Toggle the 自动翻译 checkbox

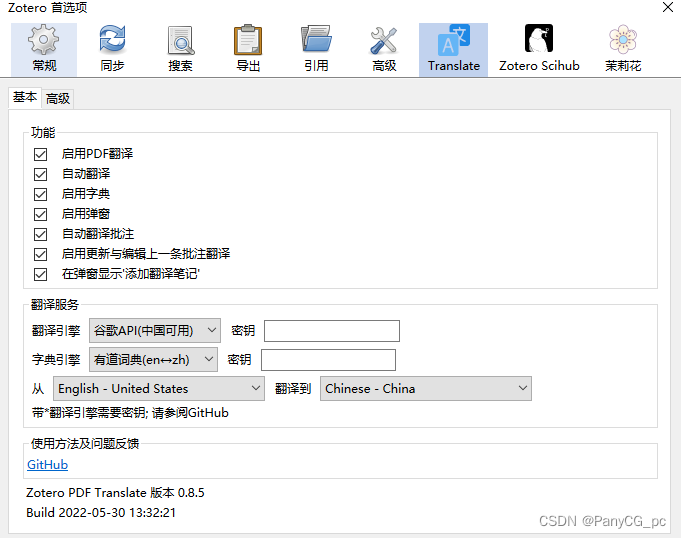[x=40, y=174]
